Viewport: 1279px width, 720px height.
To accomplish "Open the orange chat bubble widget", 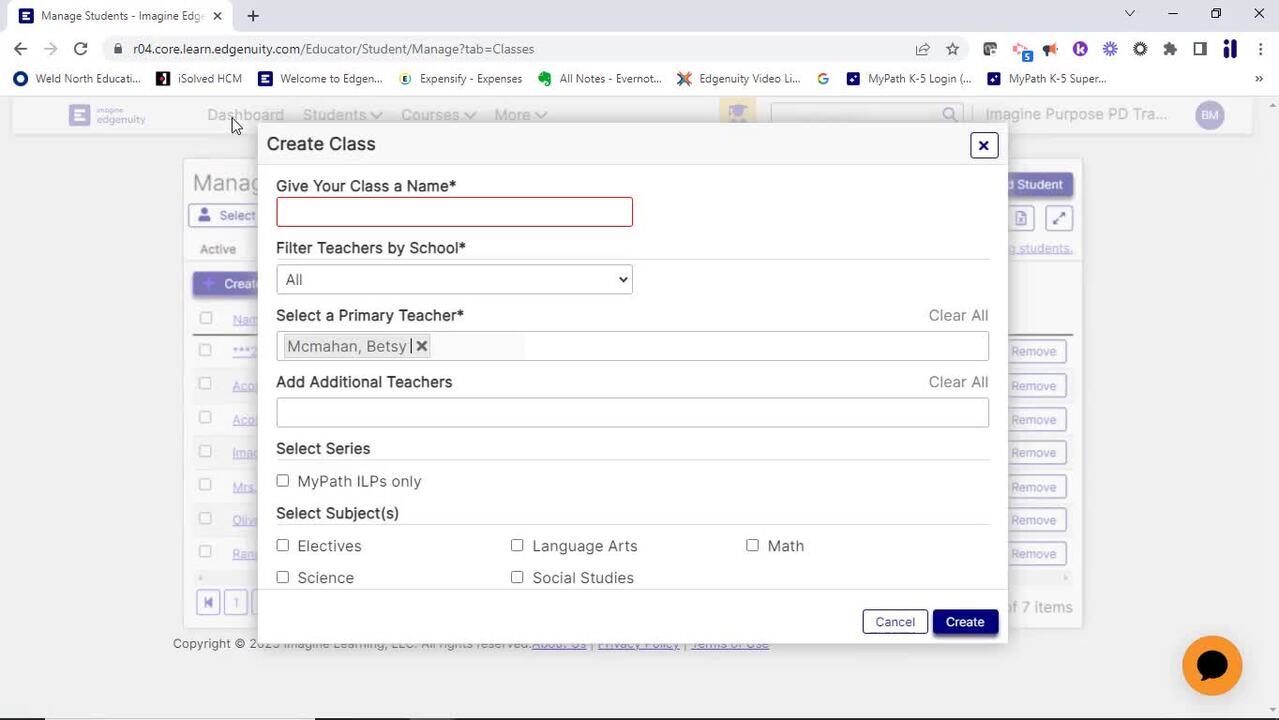I will click(x=1211, y=665).
